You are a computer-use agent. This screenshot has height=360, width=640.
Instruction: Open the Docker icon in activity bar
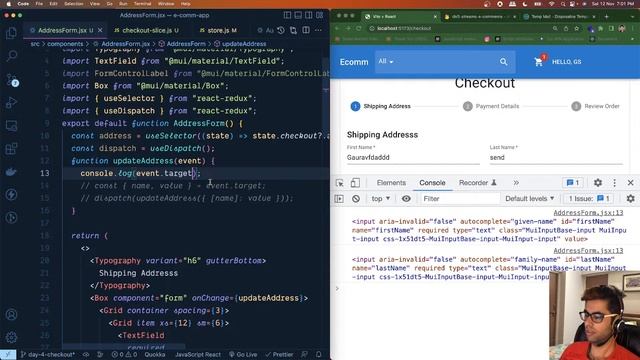pyautogui.click(x=11, y=171)
